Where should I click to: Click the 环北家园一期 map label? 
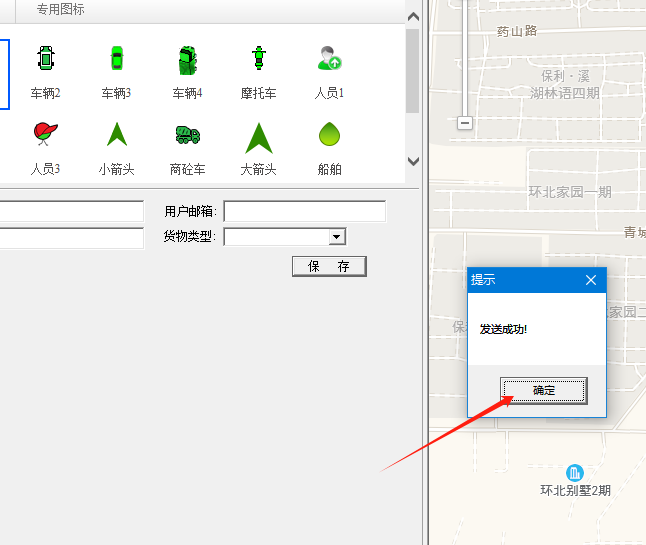click(570, 192)
